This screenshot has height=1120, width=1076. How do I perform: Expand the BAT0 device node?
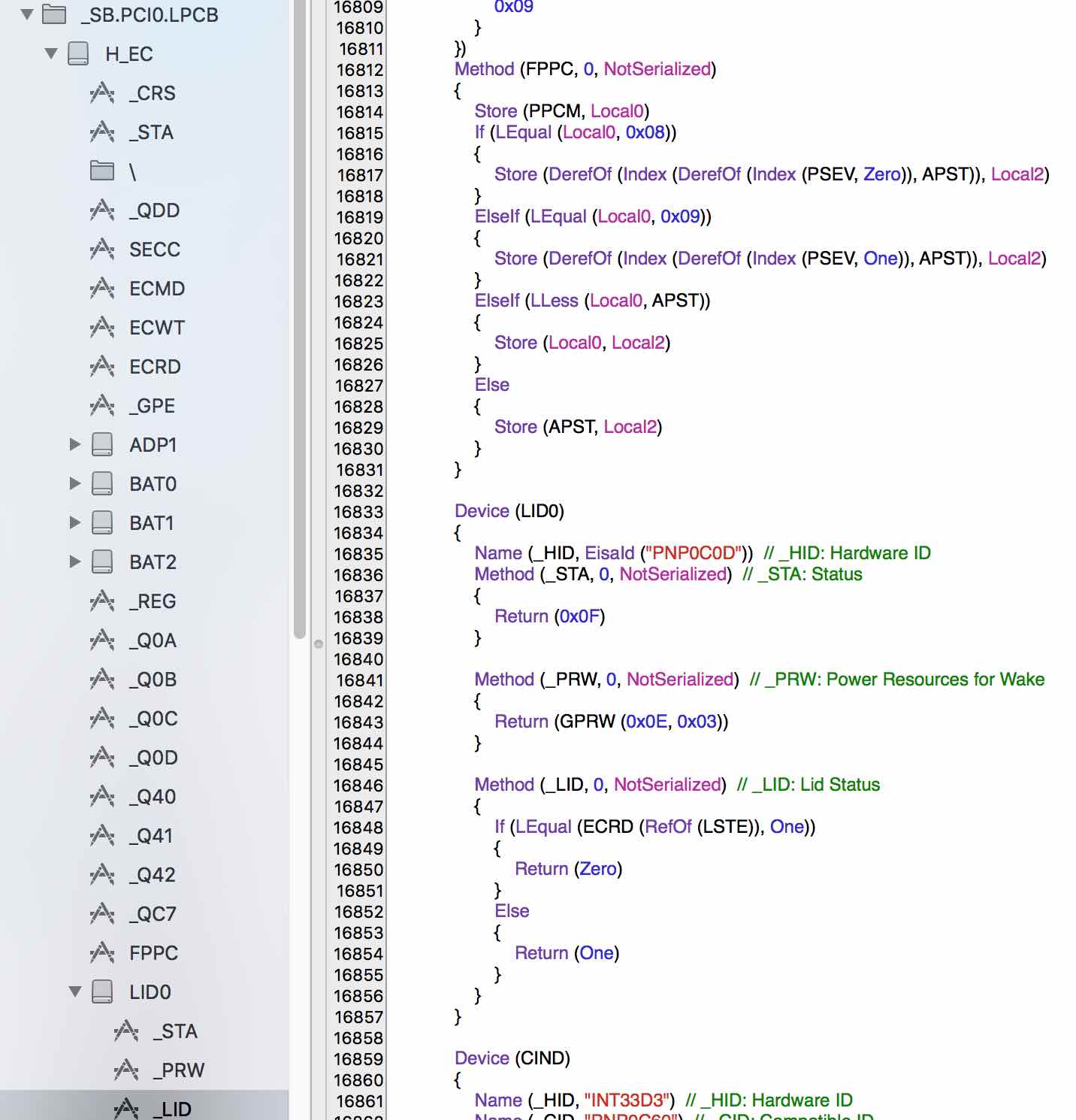[74, 483]
